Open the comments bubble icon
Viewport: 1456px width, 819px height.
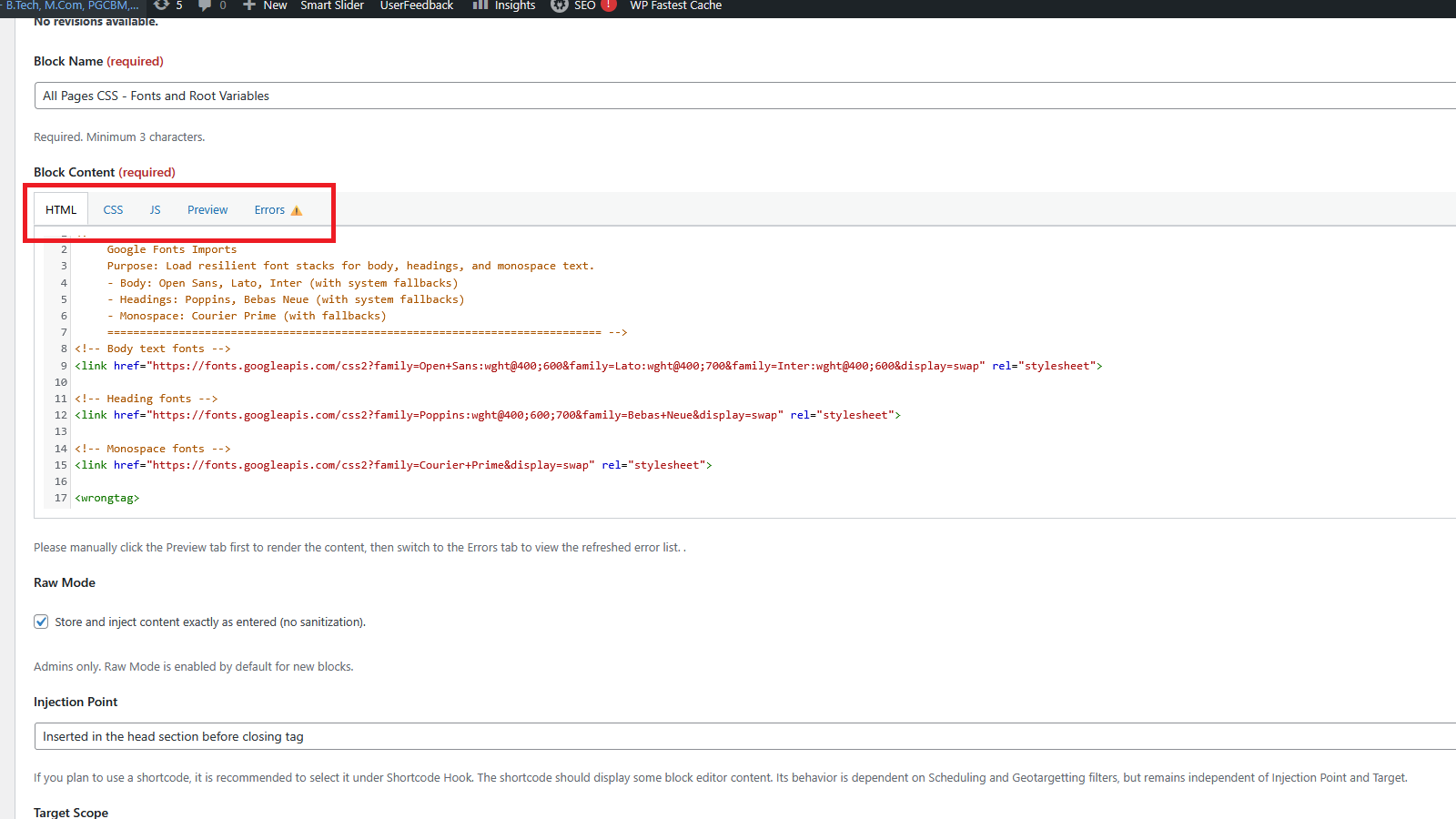tap(205, 5)
